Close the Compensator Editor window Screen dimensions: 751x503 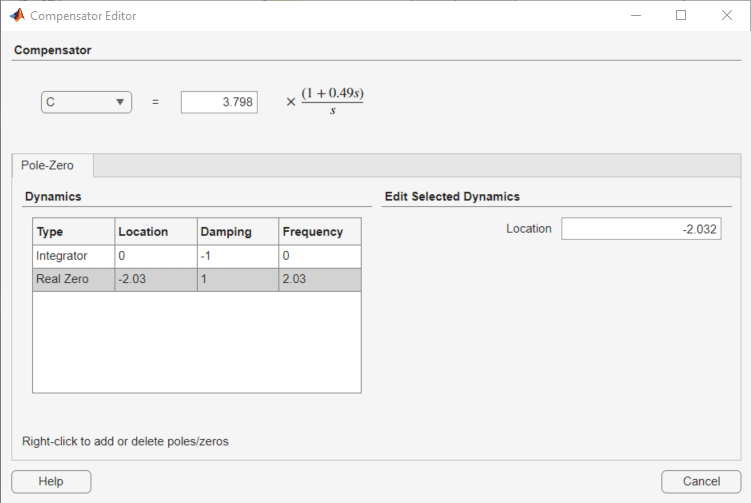pyautogui.click(x=727, y=16)
